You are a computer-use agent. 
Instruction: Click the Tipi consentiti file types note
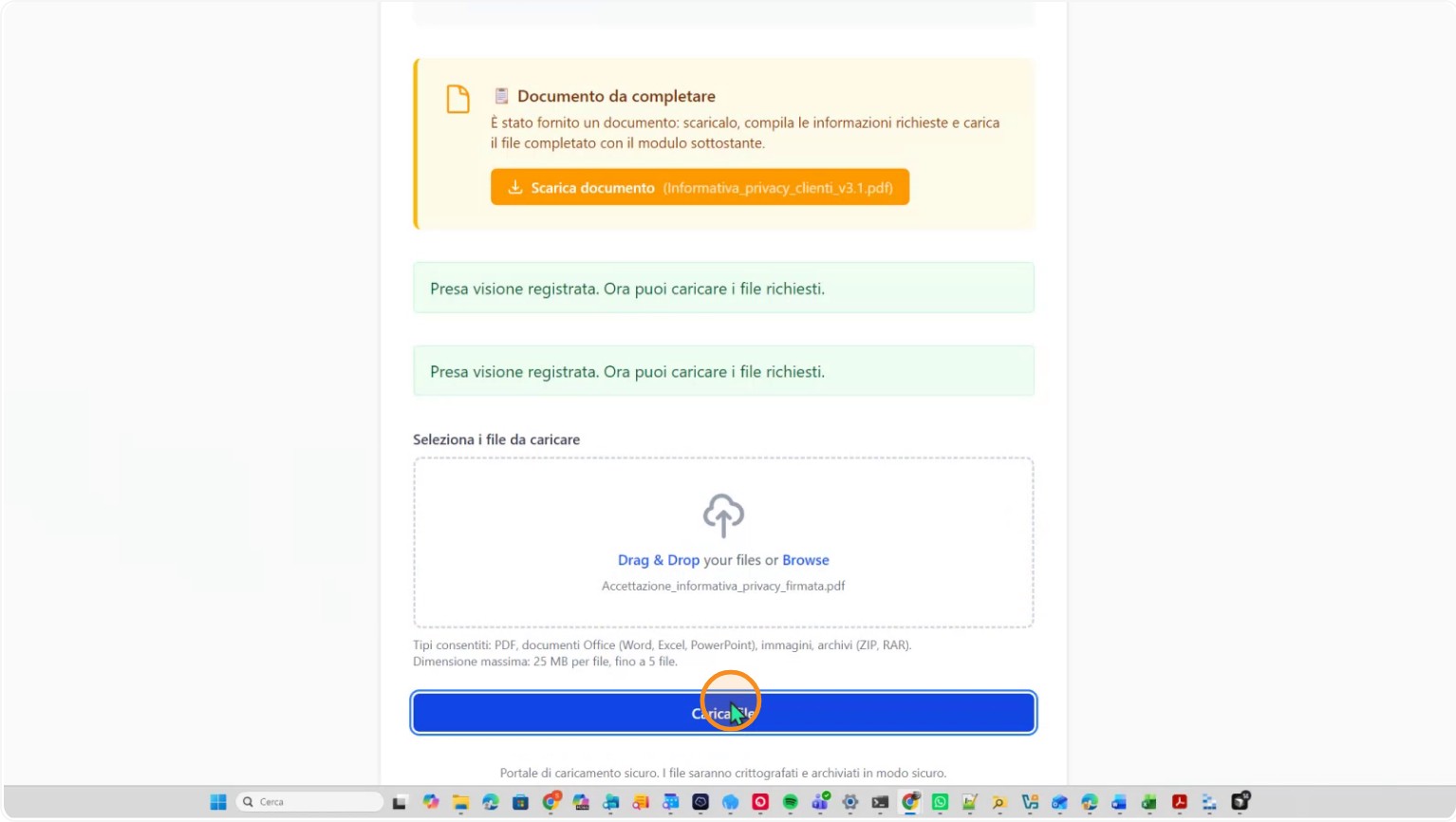point(662,645)
